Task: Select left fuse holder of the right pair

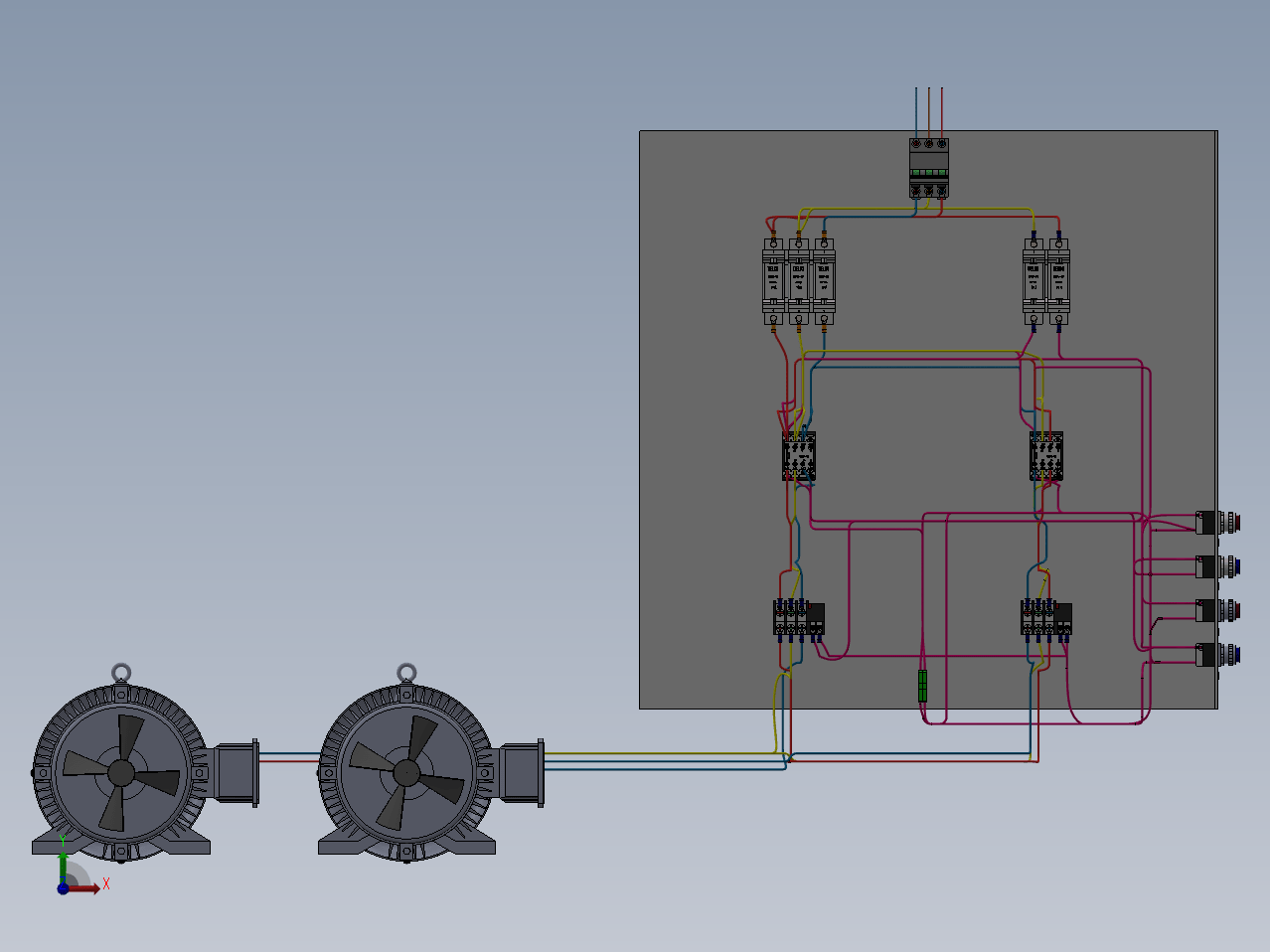Action: (1033, 280)
